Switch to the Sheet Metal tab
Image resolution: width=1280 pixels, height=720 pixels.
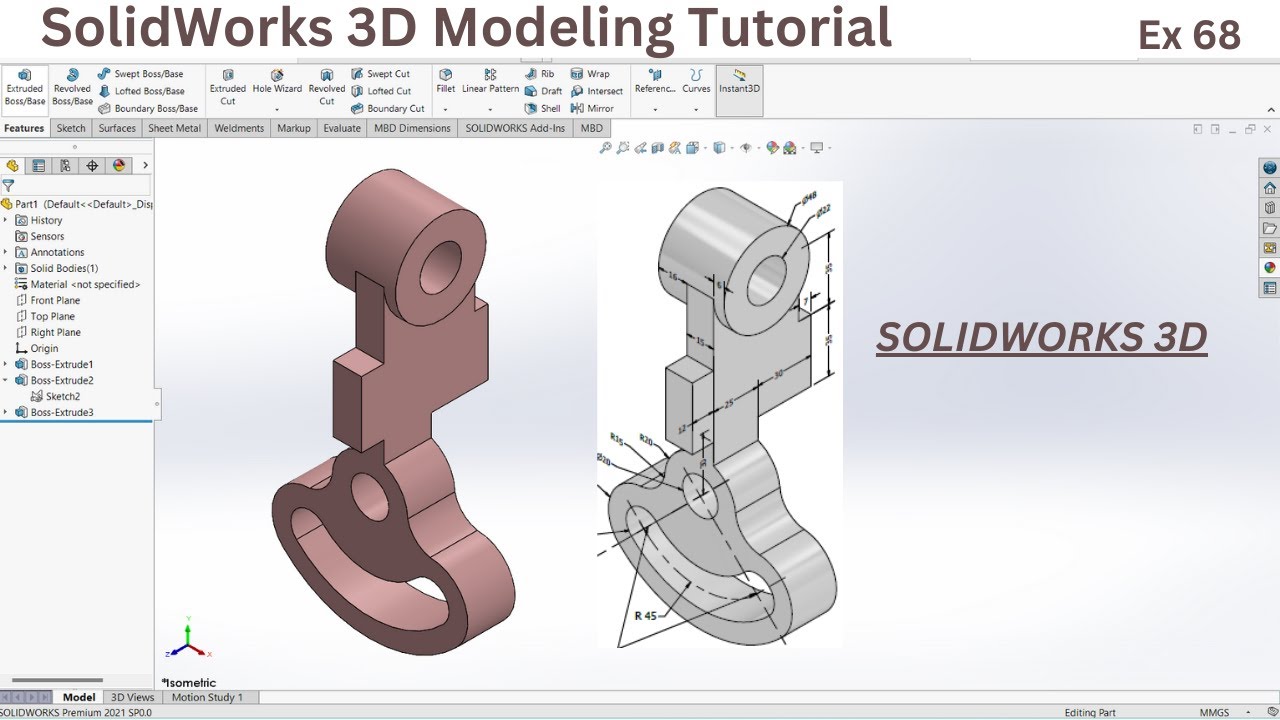coord(175,128)
